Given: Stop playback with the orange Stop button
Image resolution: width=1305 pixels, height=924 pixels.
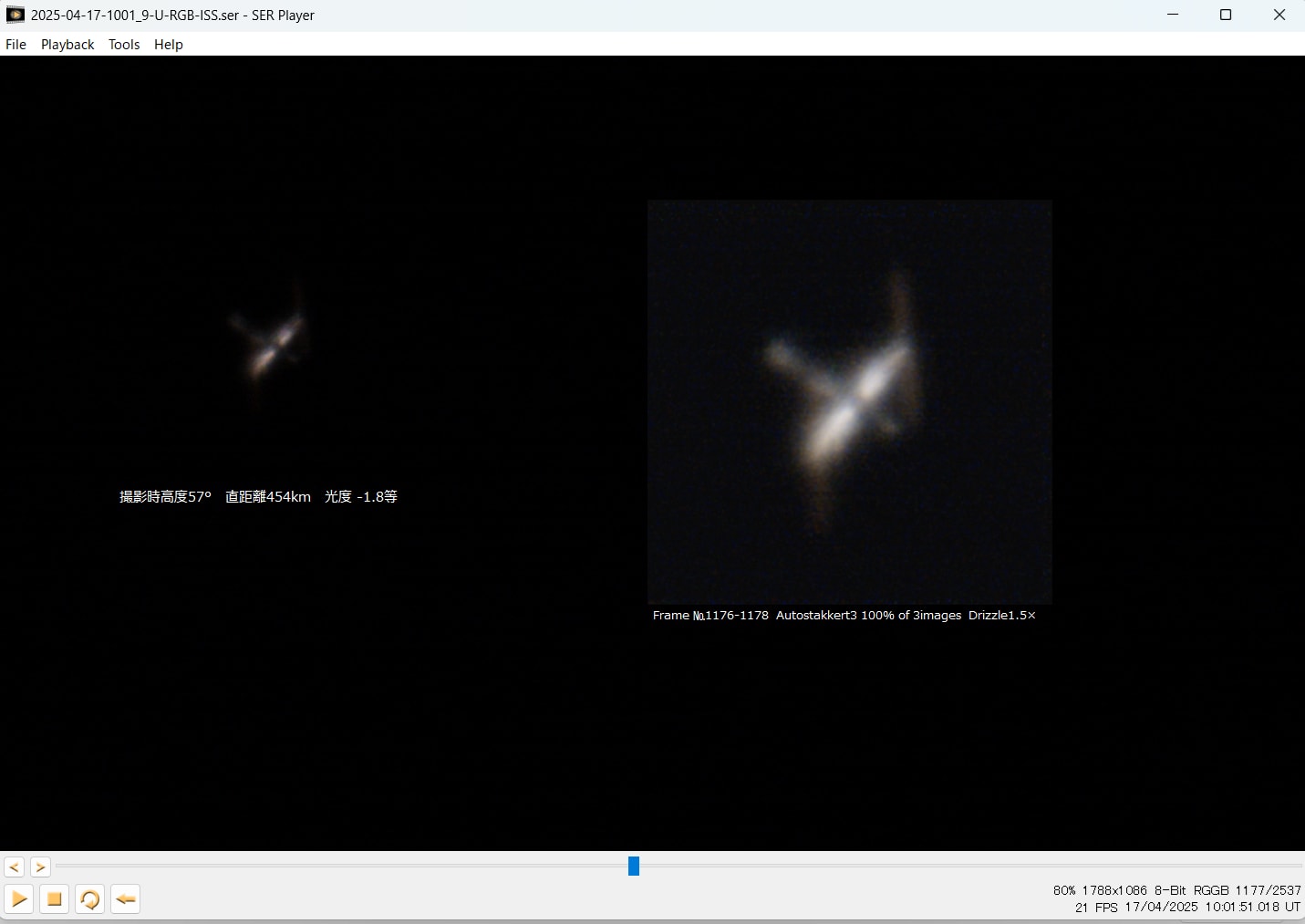Looking at the screenshot, I should [55, 899].
